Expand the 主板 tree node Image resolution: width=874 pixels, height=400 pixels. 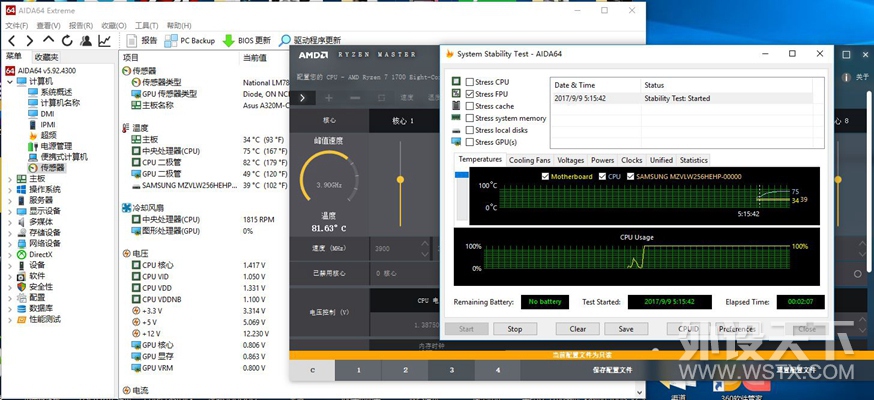[10, 179]
